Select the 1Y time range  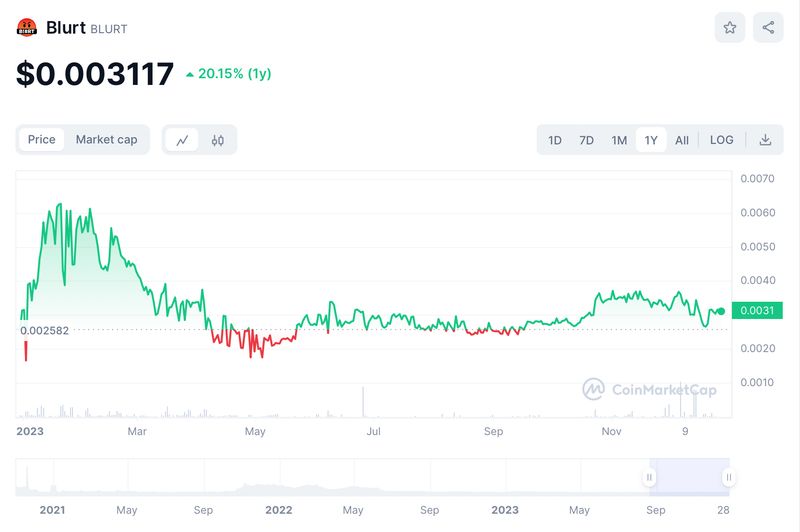651,140
